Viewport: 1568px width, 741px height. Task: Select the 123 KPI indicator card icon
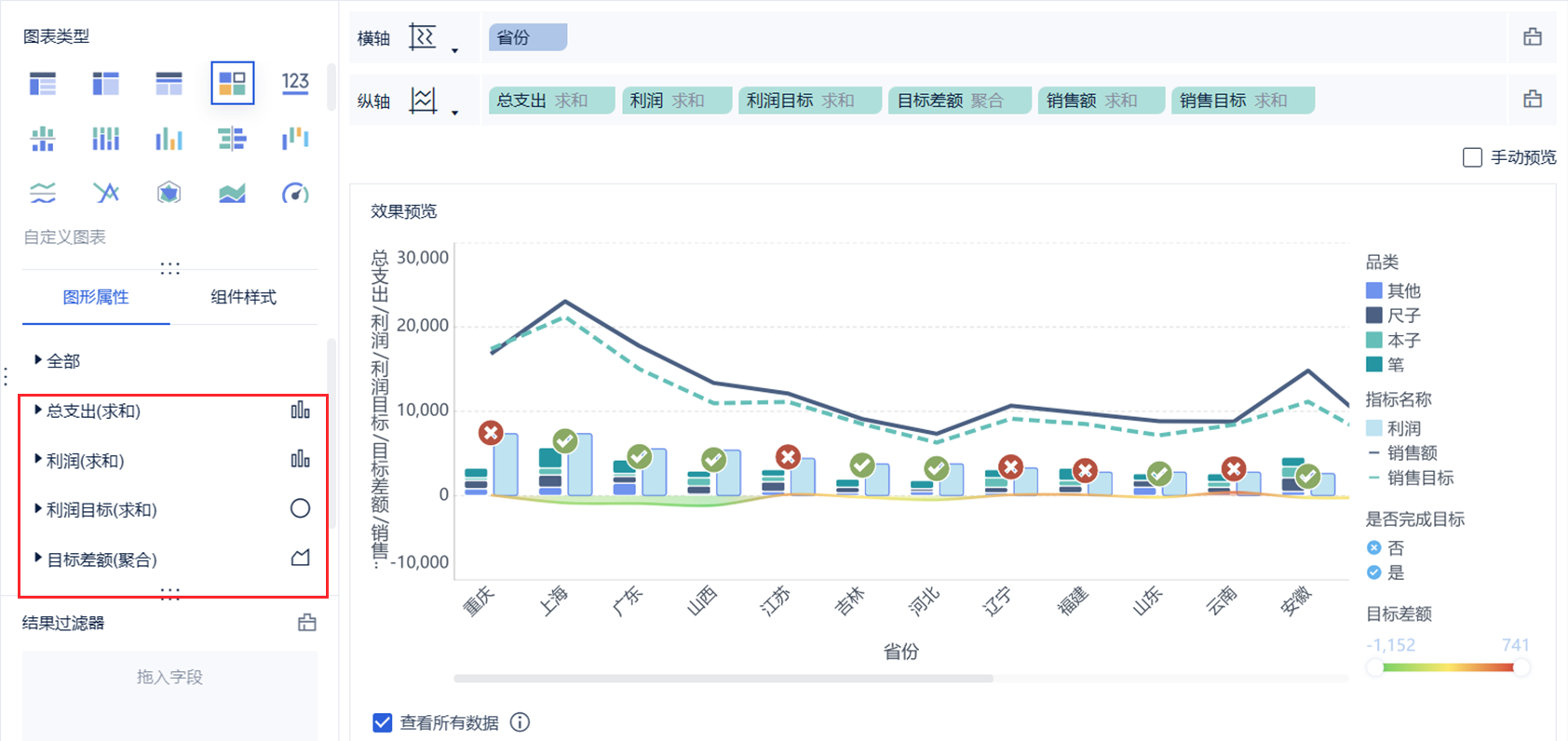click(x=295, y=84)
